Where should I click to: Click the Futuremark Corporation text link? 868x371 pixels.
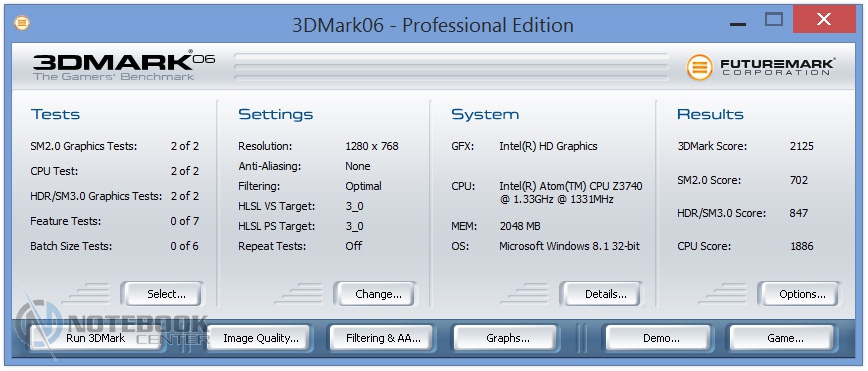[x=777, y=66]
